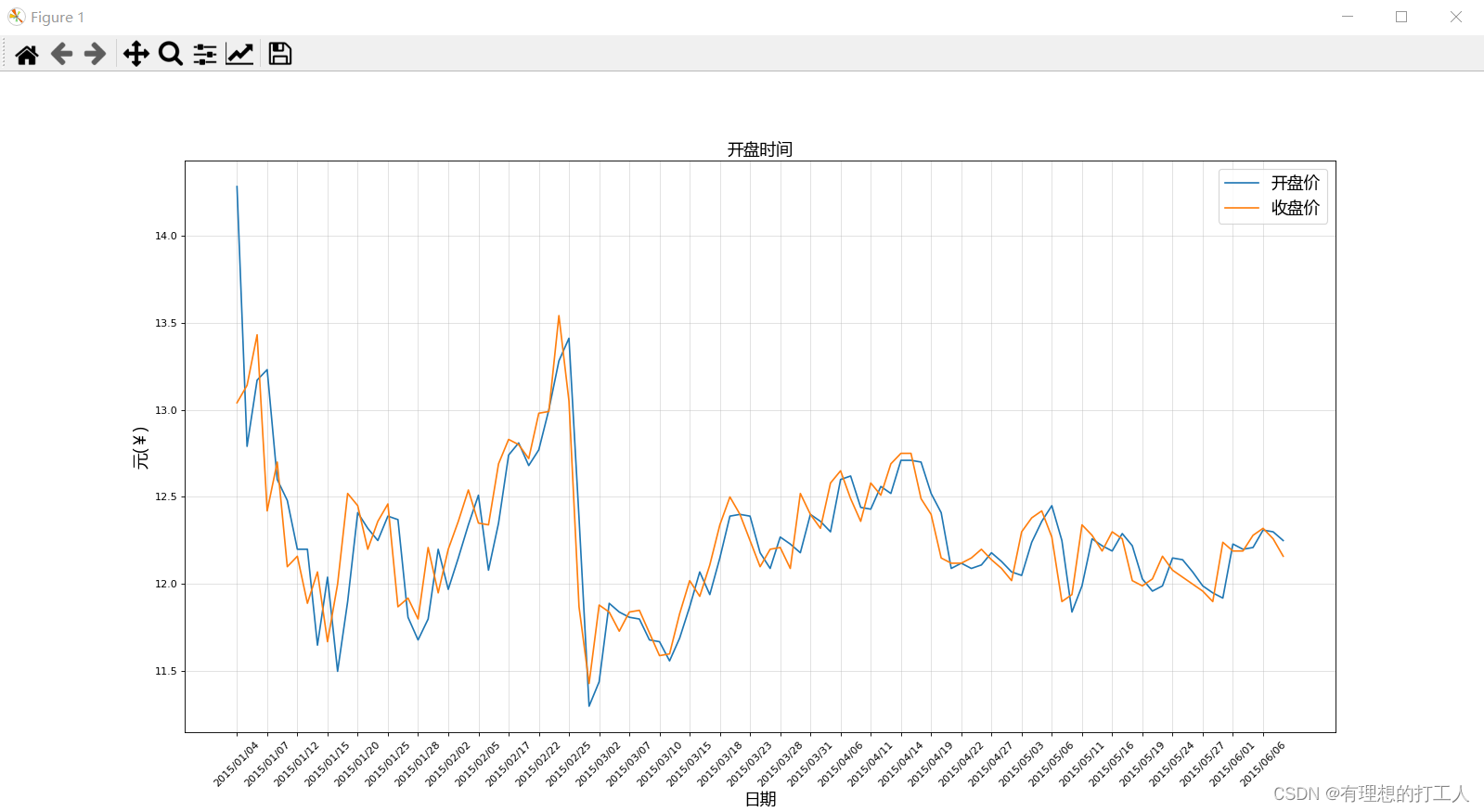Image resolution: width=1484 pixels, height=812 pixels.
Task: Click the 11.5 y-axis tick label
Action: 165,672
